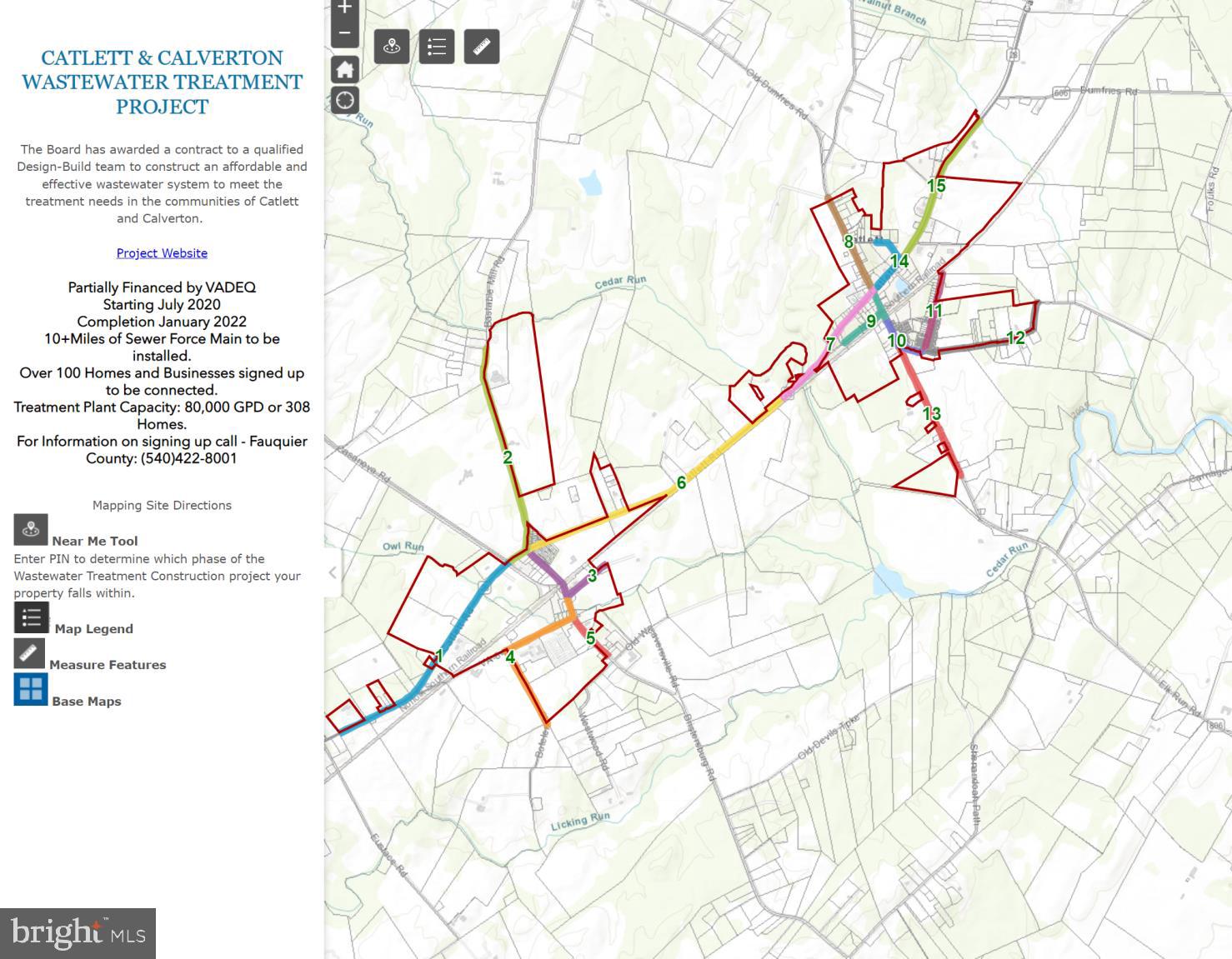Click the Base Maps grid icon in sidebar
The width and height of the screenshot is (1232, 959).
click(31, 689)
